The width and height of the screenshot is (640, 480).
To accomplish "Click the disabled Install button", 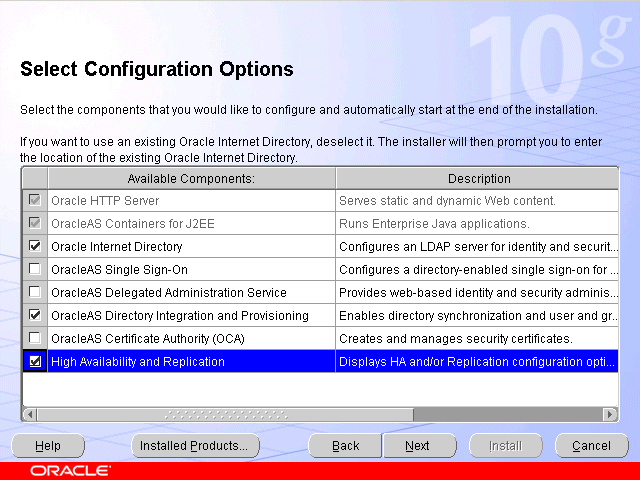I will pyautogui.click(x=506, y=446).
